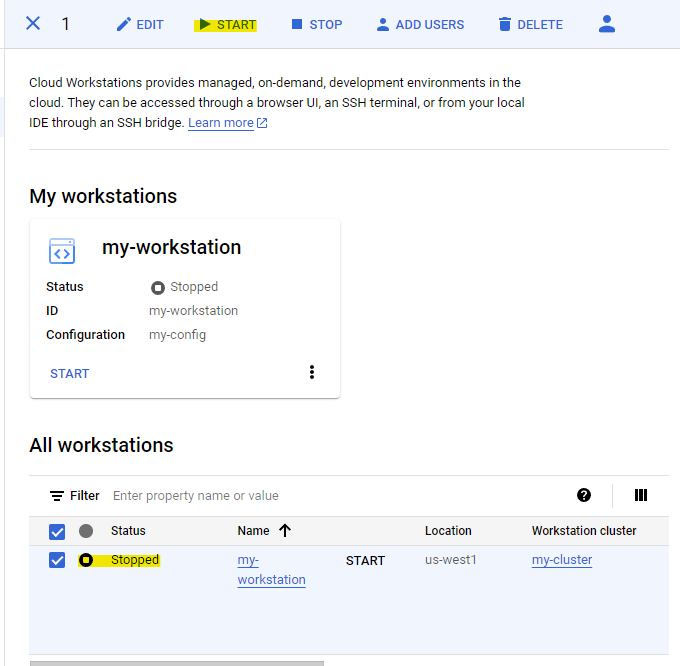Open the card's three-dot more menu
The width and height of the screenshot is (680, 666).
[x=312, y=372]
